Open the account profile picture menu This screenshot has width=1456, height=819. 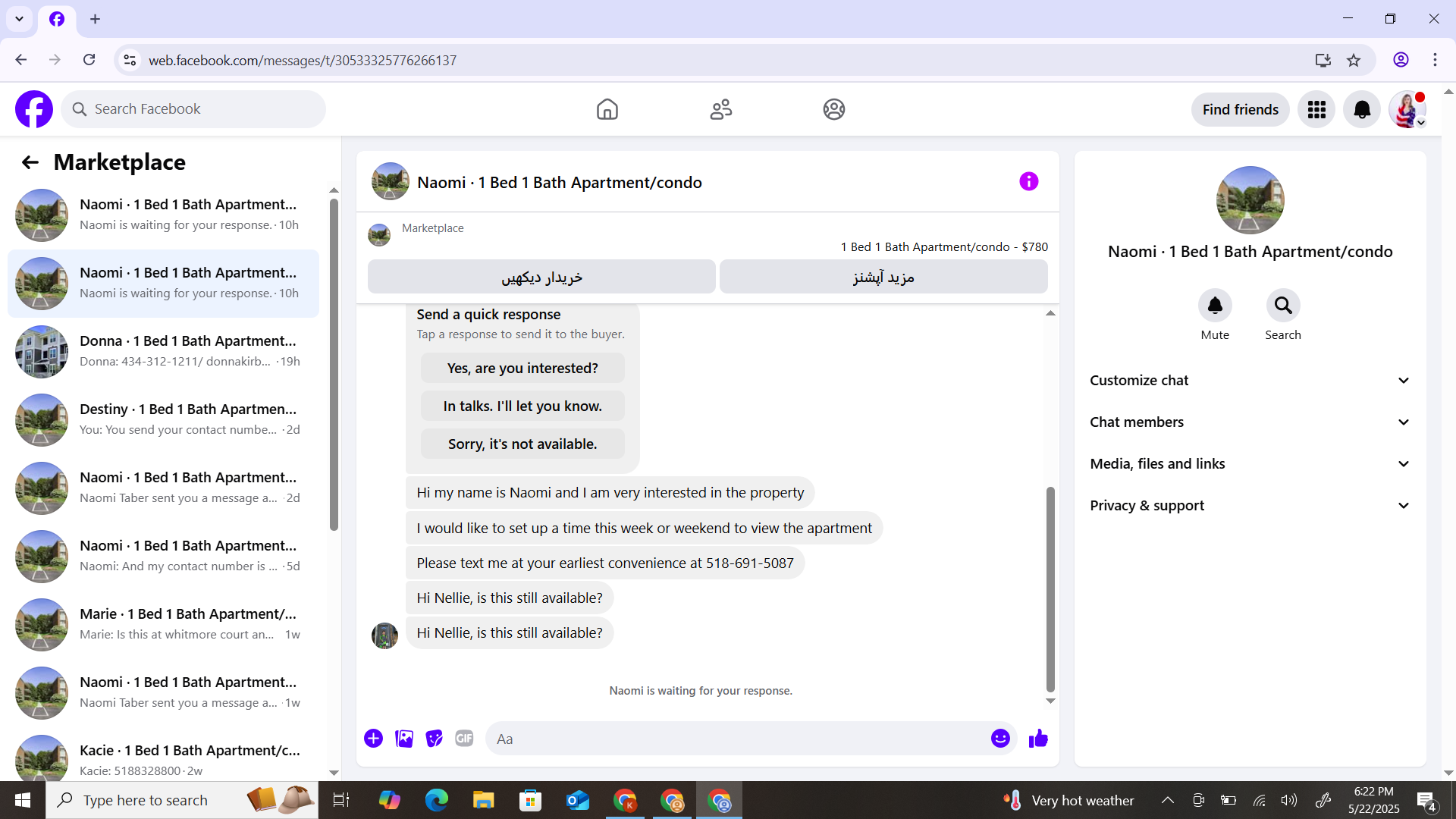[x=1407, y=110]
